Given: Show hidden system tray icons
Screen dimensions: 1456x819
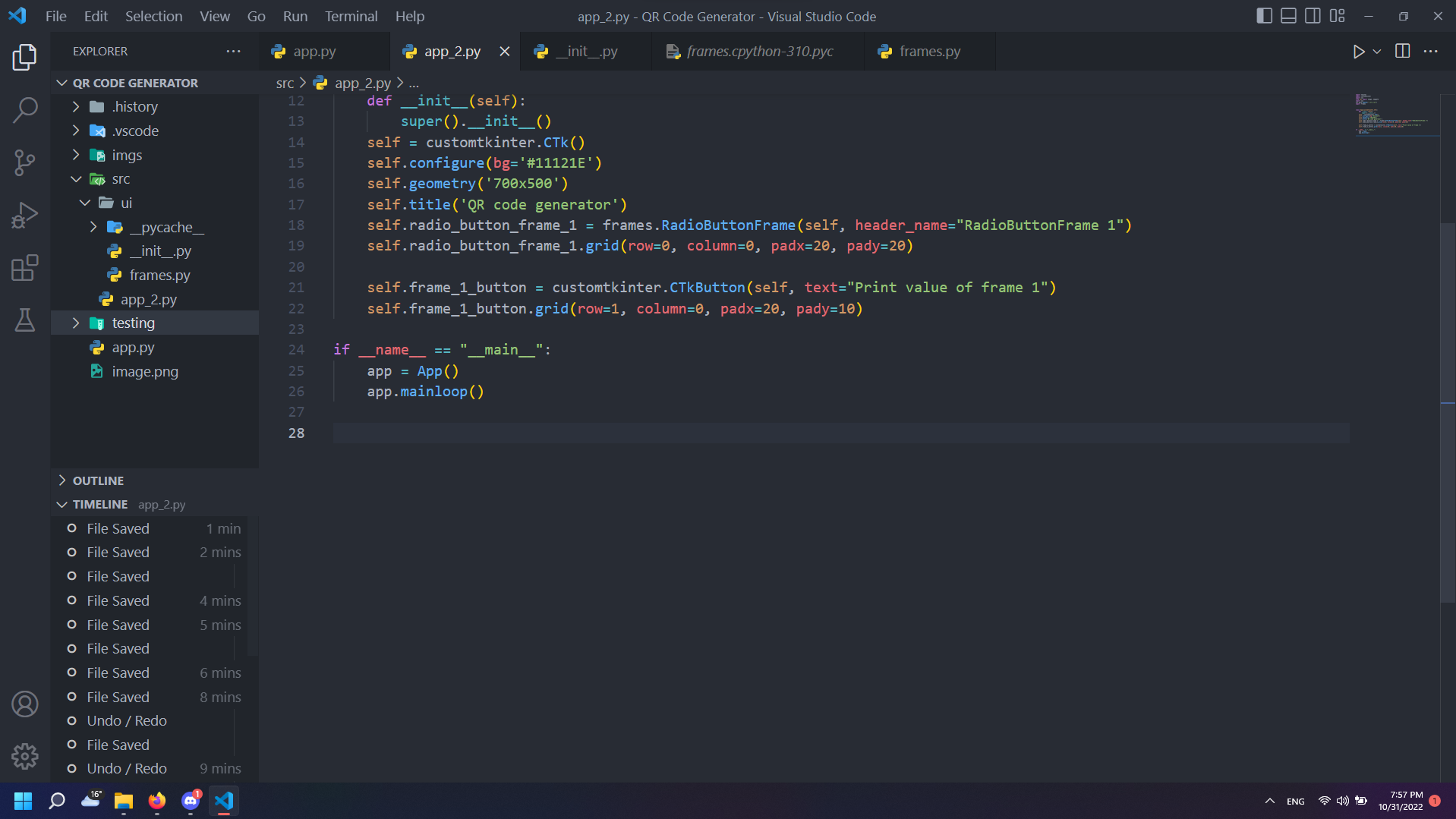Looking at the screenshot, I should (x=1269, y=801).
